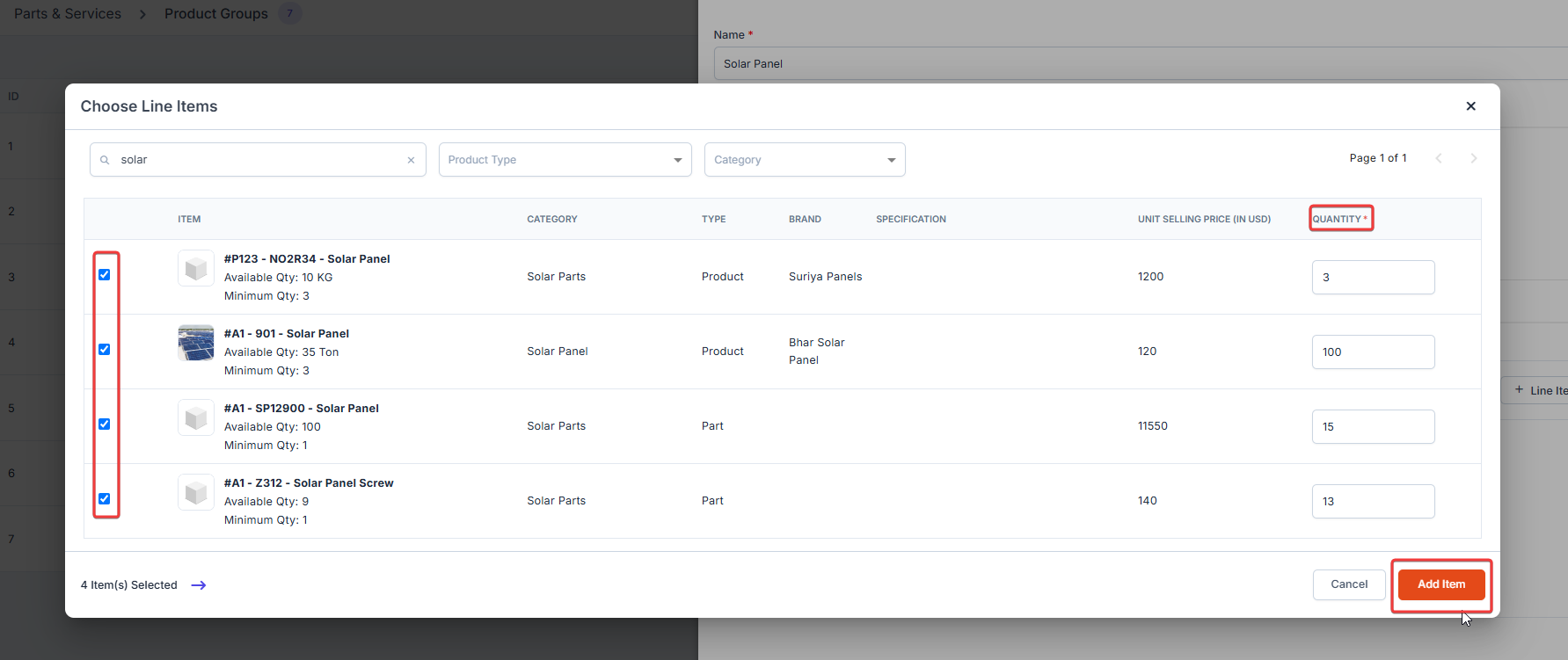Open Parts & Services breadcrumb
1568x660 pixels.
coord(68,14)
